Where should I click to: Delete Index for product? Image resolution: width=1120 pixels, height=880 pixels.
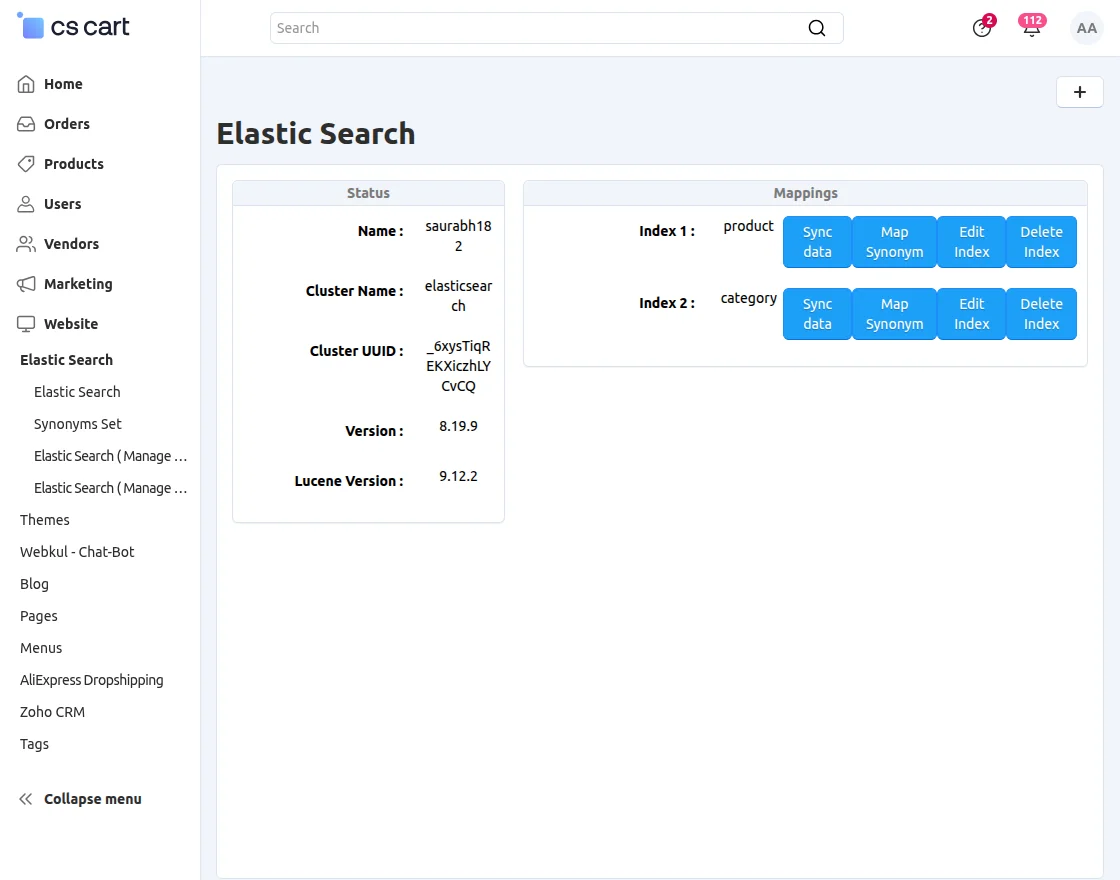click(1041, 242)
